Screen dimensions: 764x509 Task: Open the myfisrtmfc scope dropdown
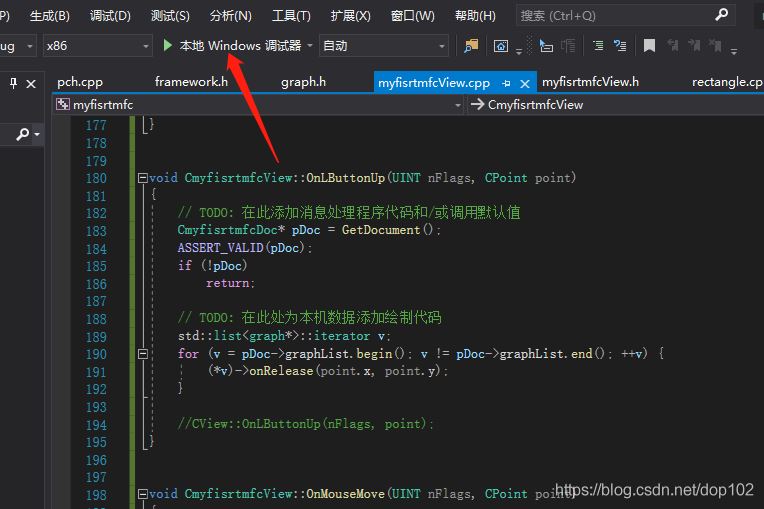point(259,105)
